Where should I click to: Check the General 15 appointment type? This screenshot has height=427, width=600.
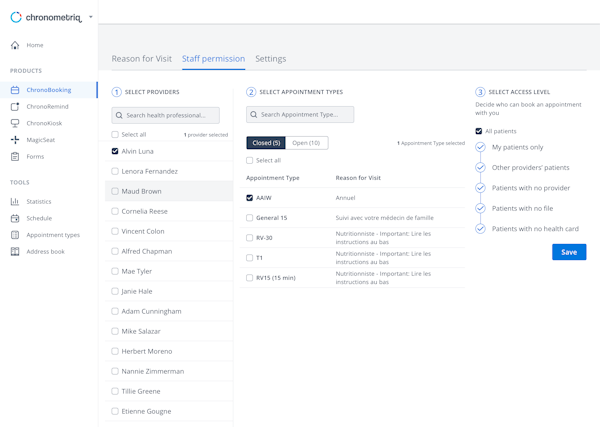250,218
